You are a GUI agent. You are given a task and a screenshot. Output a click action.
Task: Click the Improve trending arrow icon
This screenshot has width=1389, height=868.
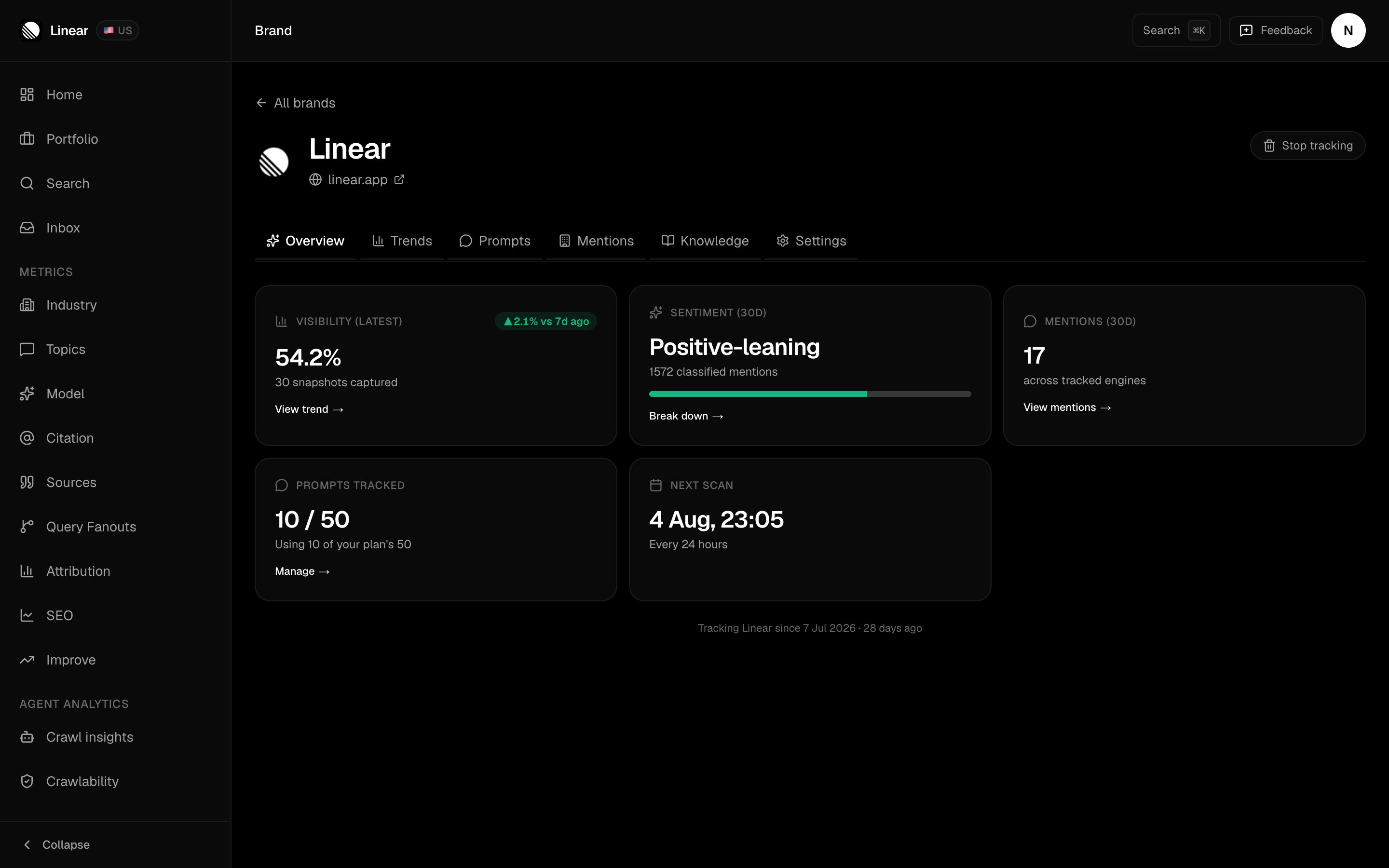27,660
